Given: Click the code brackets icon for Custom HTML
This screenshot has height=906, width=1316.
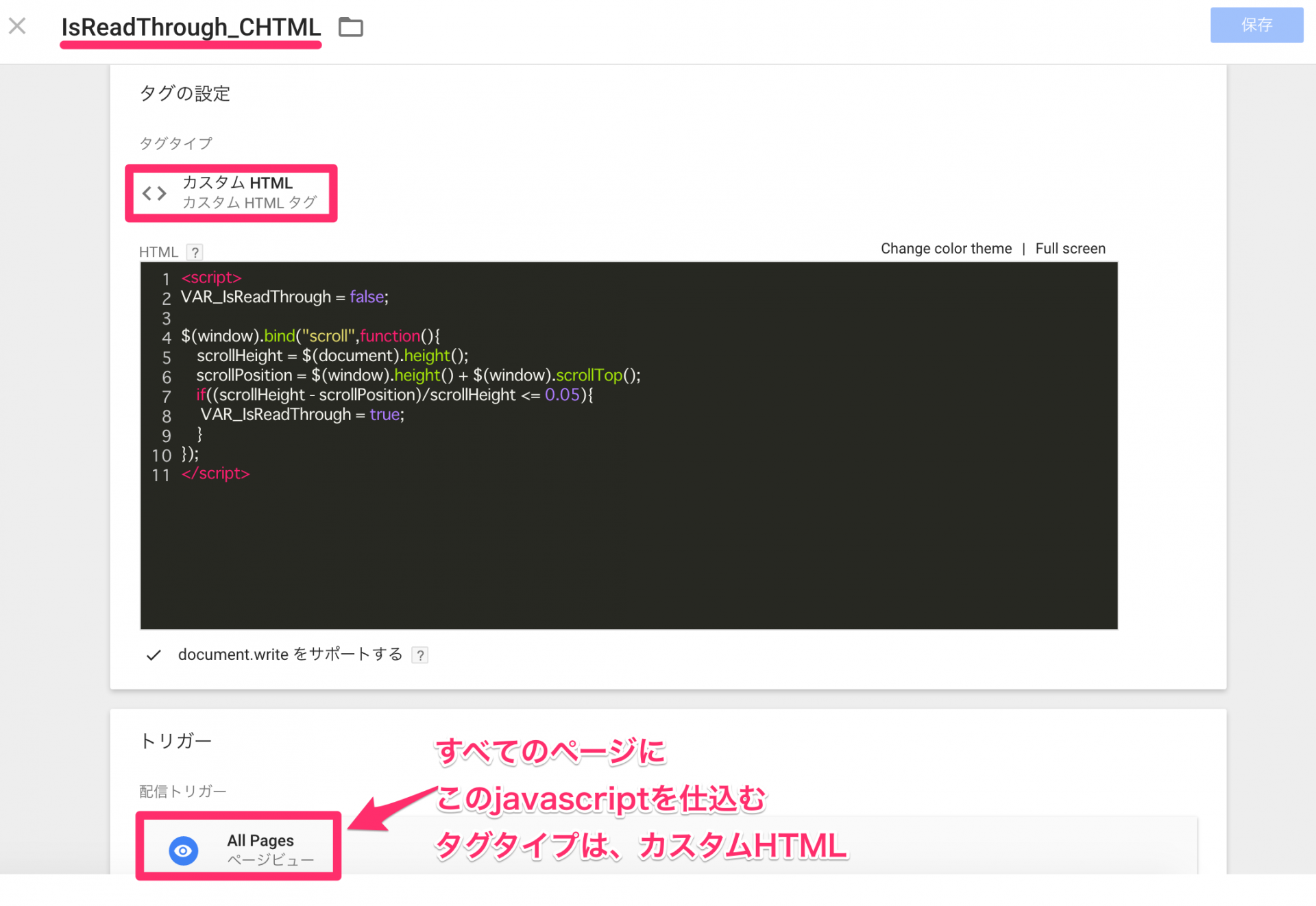Looking at the screenshot, I should click(x=154, y=193).
